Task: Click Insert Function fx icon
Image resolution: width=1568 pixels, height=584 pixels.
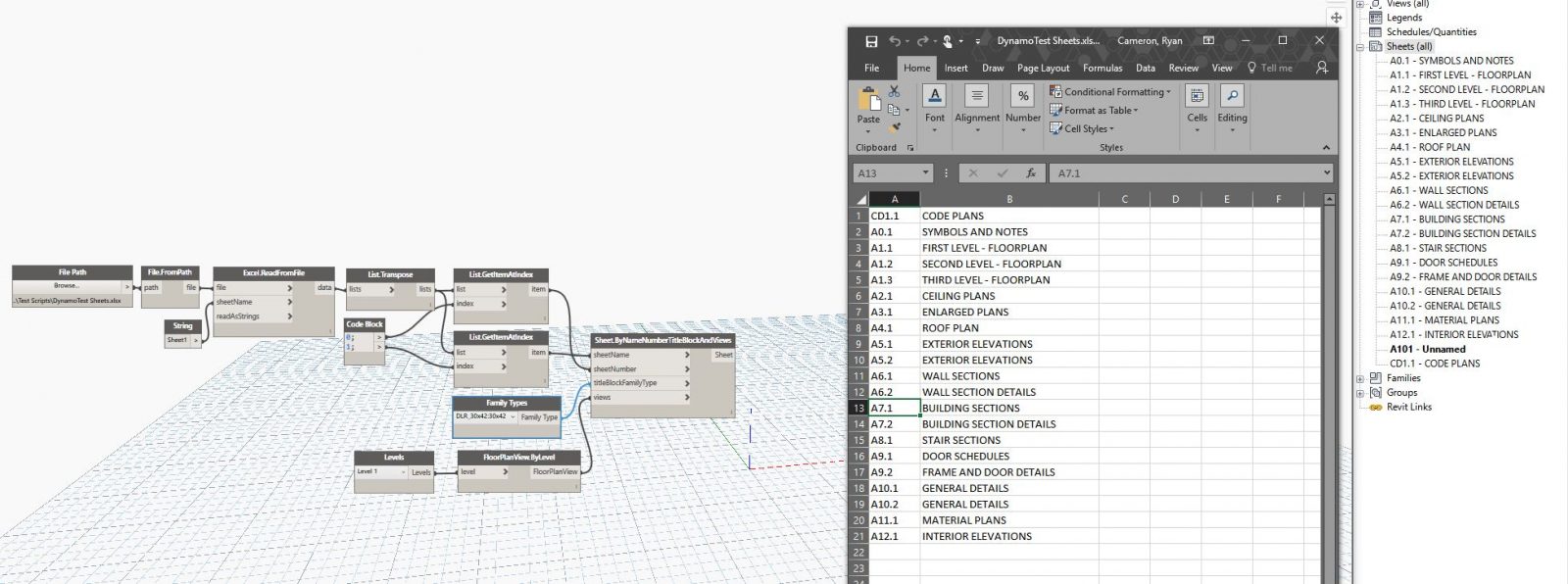Action: click(1031, 172)
